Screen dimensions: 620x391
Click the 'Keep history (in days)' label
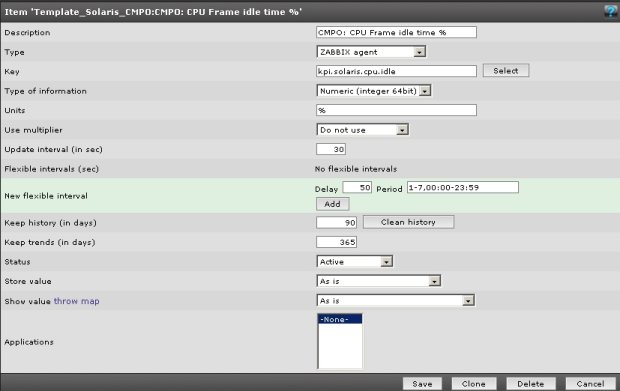pos(50,223)
